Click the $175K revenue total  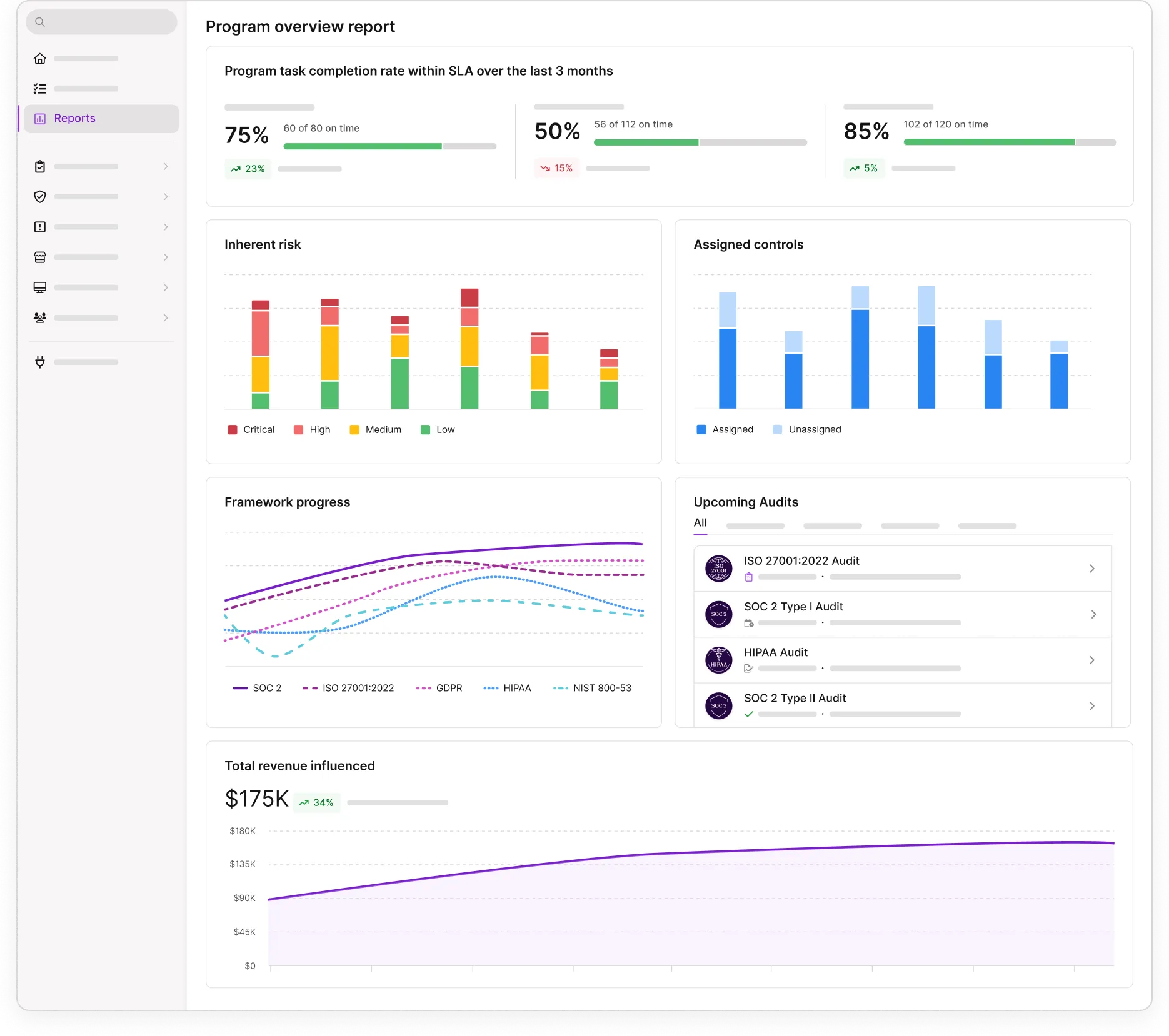point(257,799)
